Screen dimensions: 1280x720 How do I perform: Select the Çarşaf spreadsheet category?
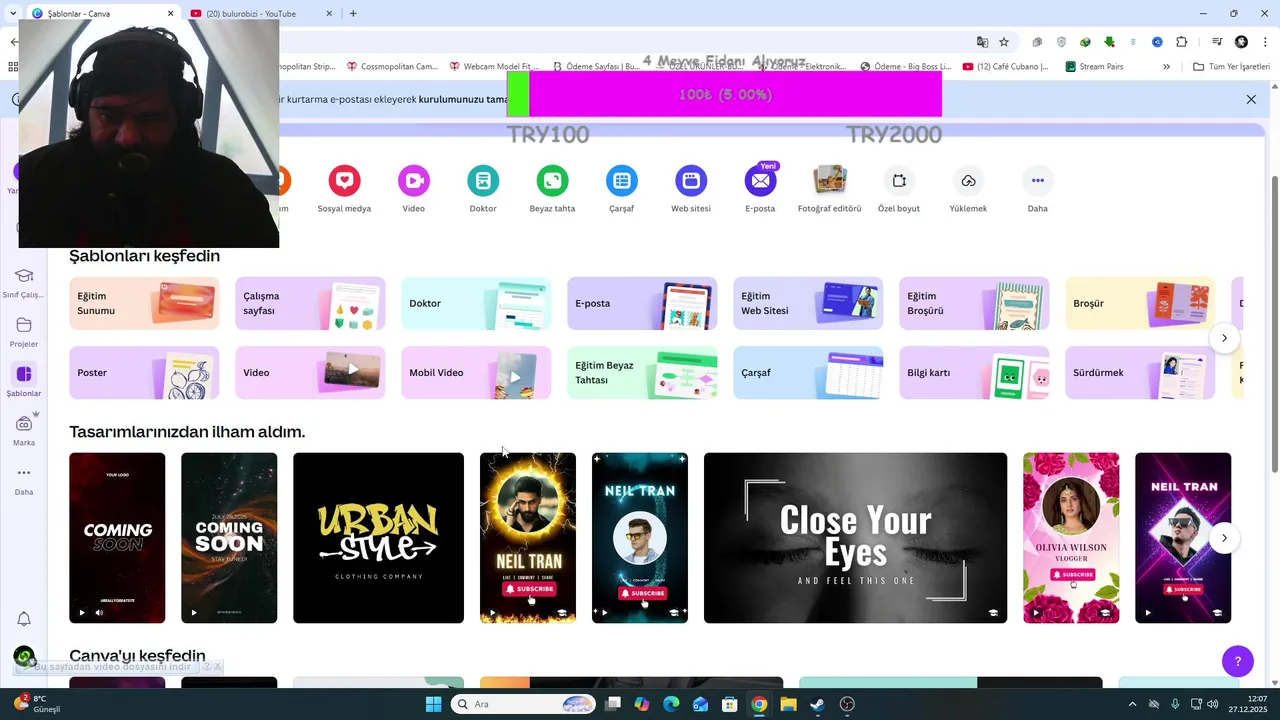(622, 181)
